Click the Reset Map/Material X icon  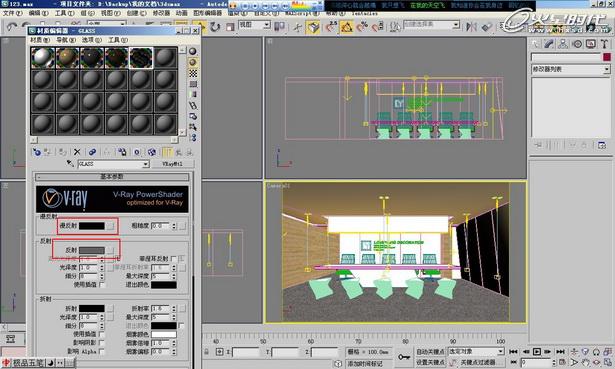[x=77, y=152]
